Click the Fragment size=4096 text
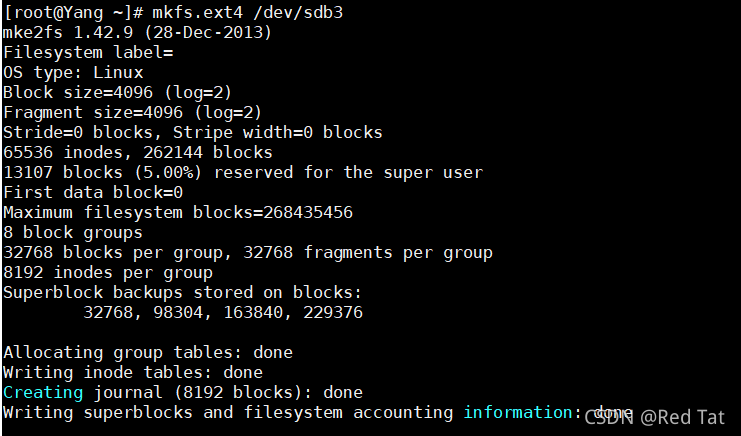741x436 pixels. [93, 112]
